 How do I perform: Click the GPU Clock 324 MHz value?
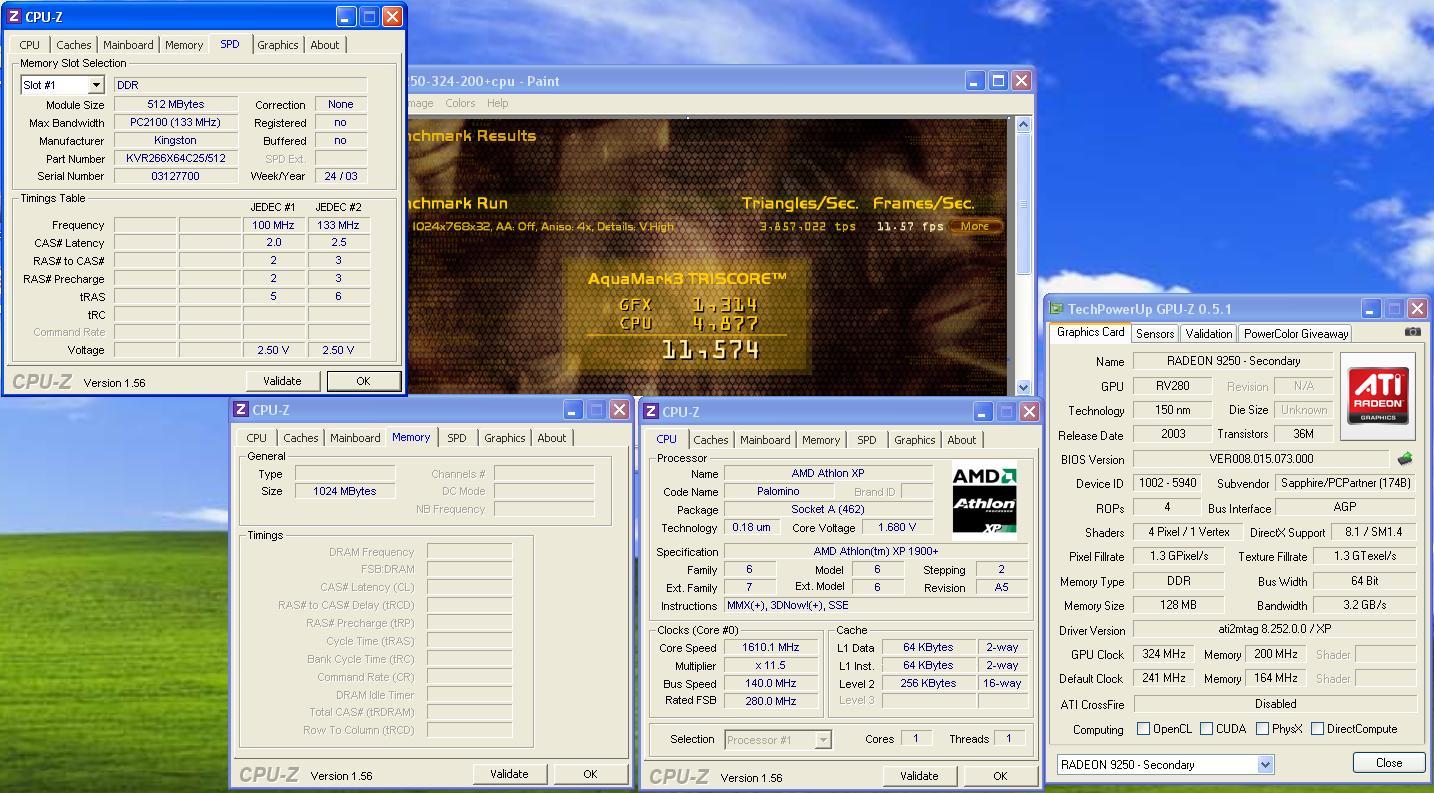click(x=1164, y=654)
